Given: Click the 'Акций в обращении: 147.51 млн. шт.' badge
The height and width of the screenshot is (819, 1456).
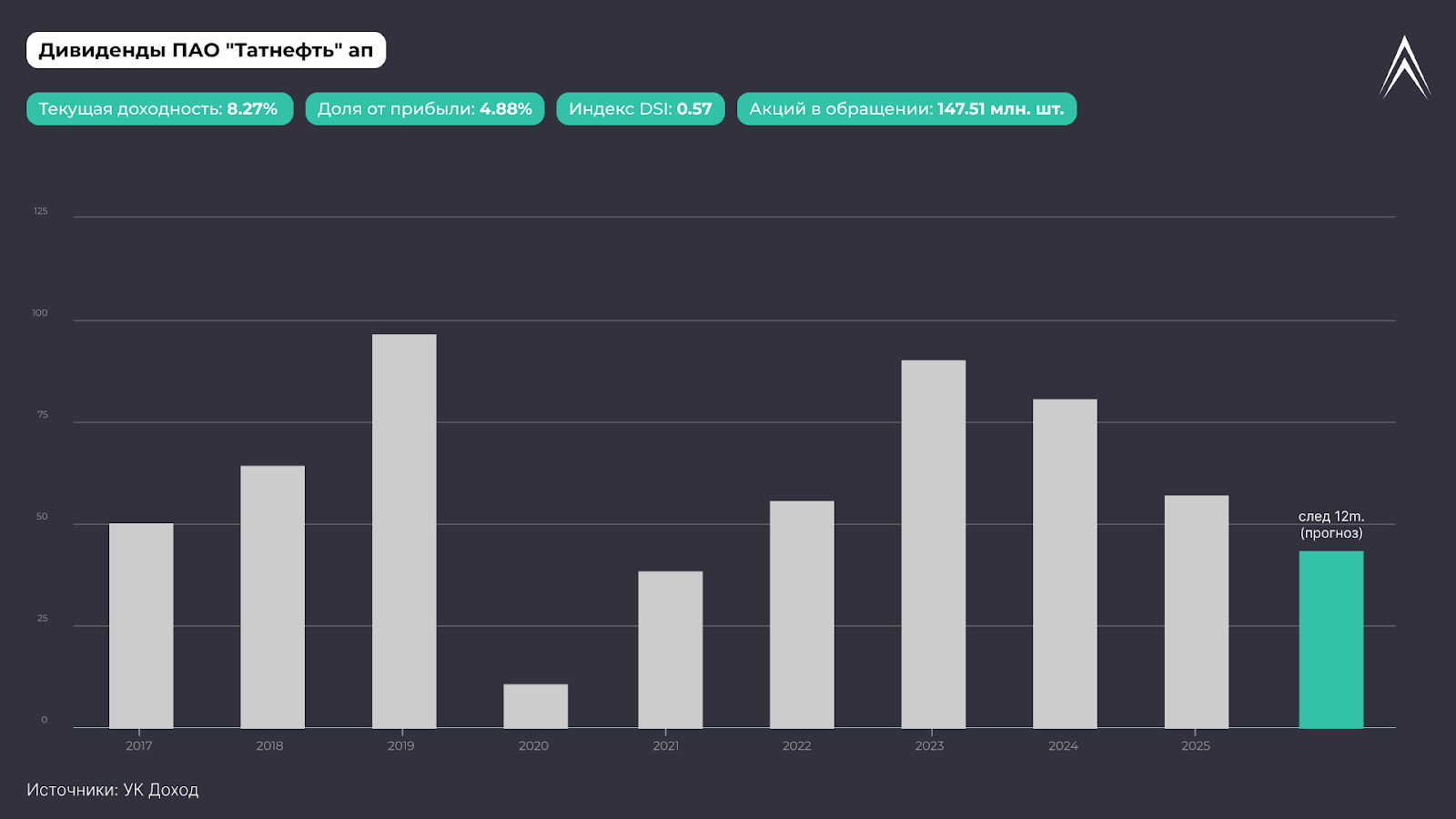Looking at the screenshot, I should [x=906, y=109].
